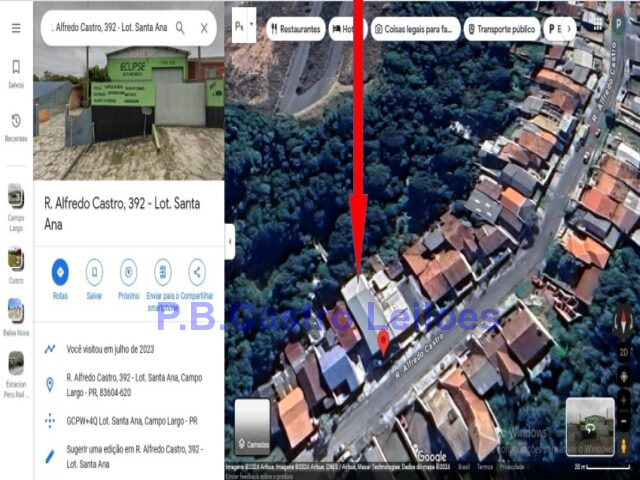
Task: Zoom out with minus button
Action: (x=624, y=420)
